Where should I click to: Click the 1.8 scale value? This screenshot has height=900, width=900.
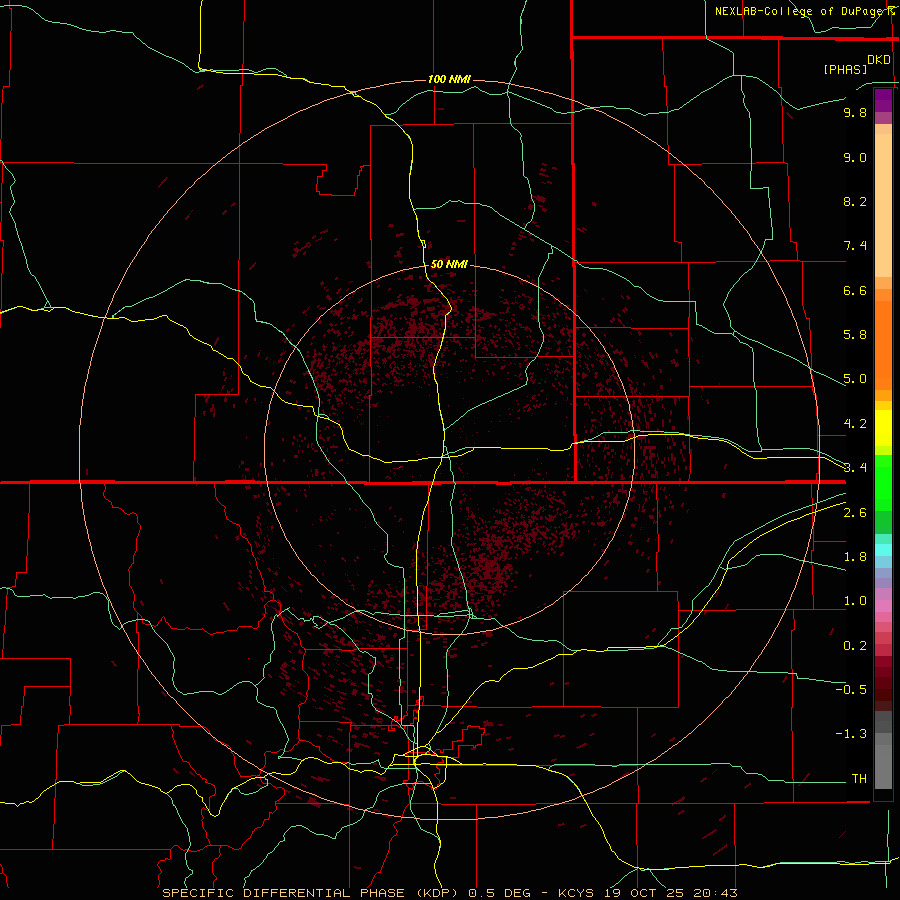(x=855, y=557)
